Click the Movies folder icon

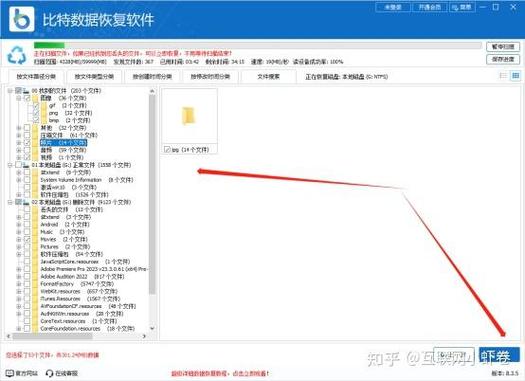tap(35, 239)
